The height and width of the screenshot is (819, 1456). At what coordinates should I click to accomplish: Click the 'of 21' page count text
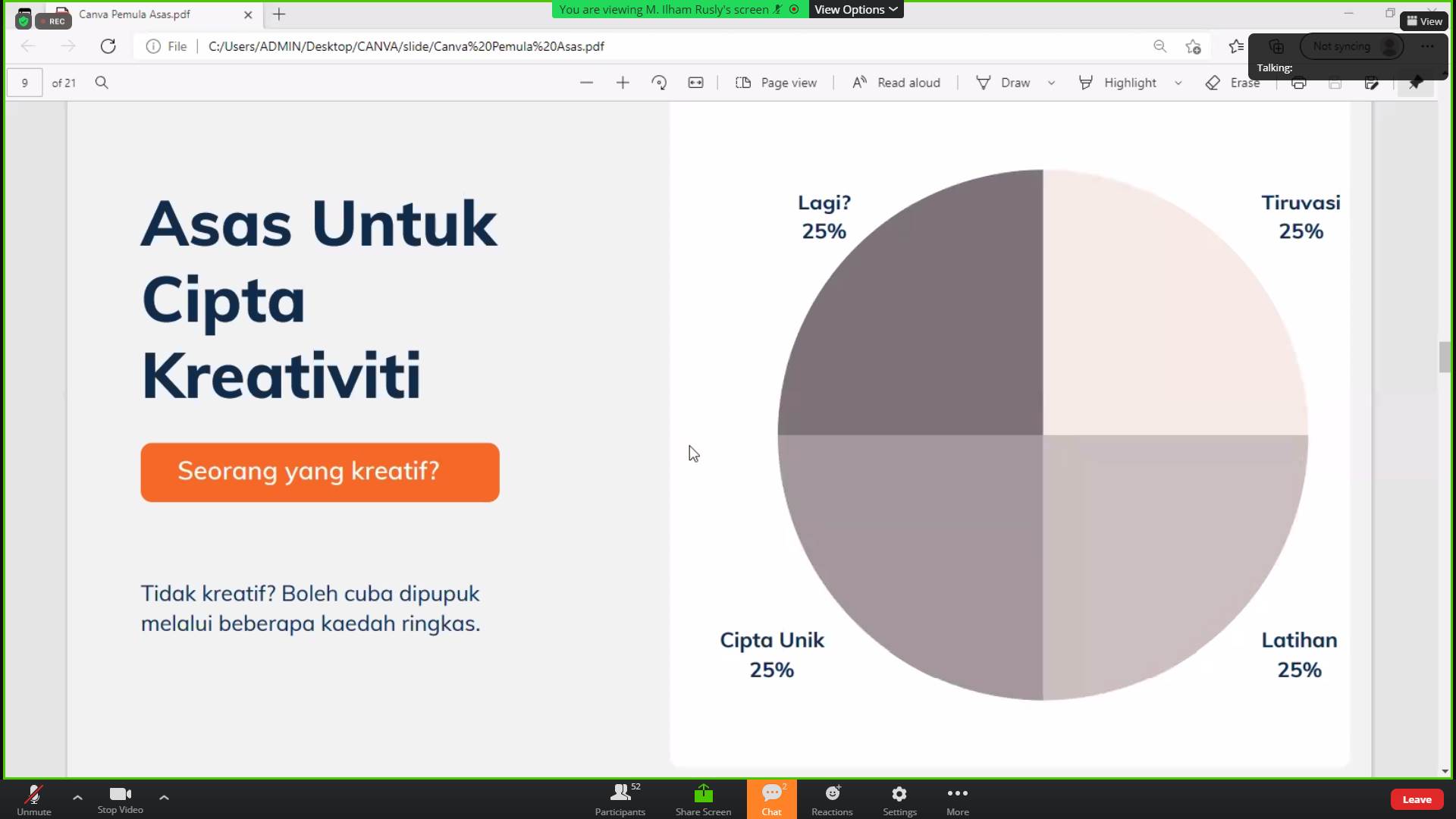tap(64, 83)
